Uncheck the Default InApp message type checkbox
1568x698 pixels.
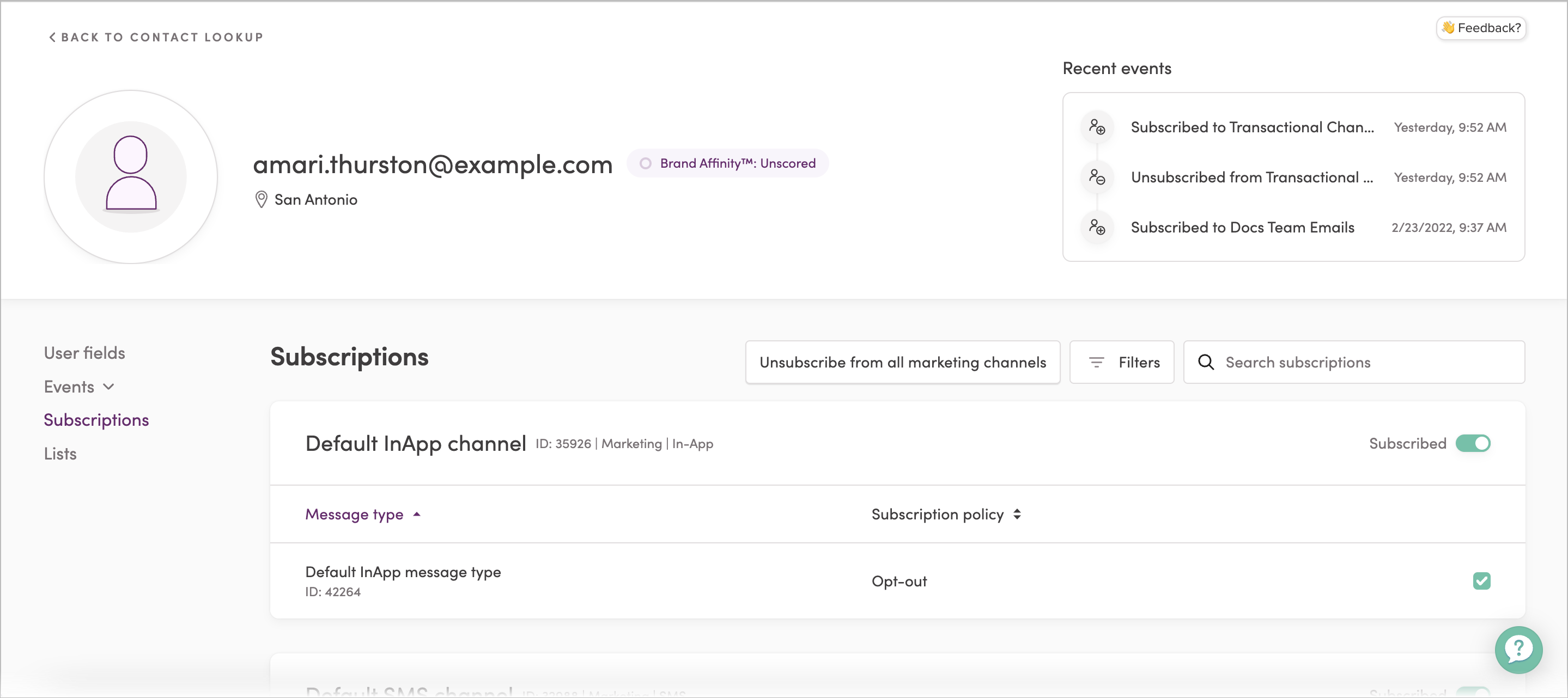coord(1481,580)
